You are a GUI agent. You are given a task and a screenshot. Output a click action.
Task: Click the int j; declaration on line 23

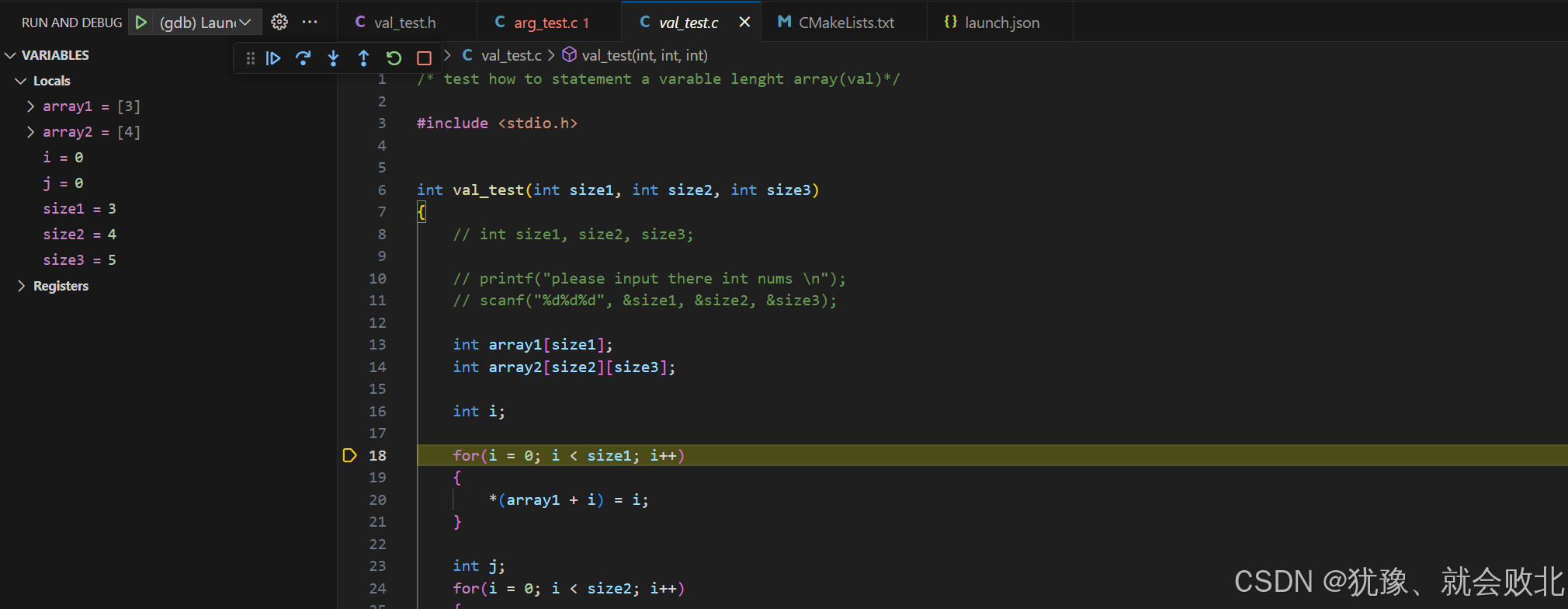[479, 566]
